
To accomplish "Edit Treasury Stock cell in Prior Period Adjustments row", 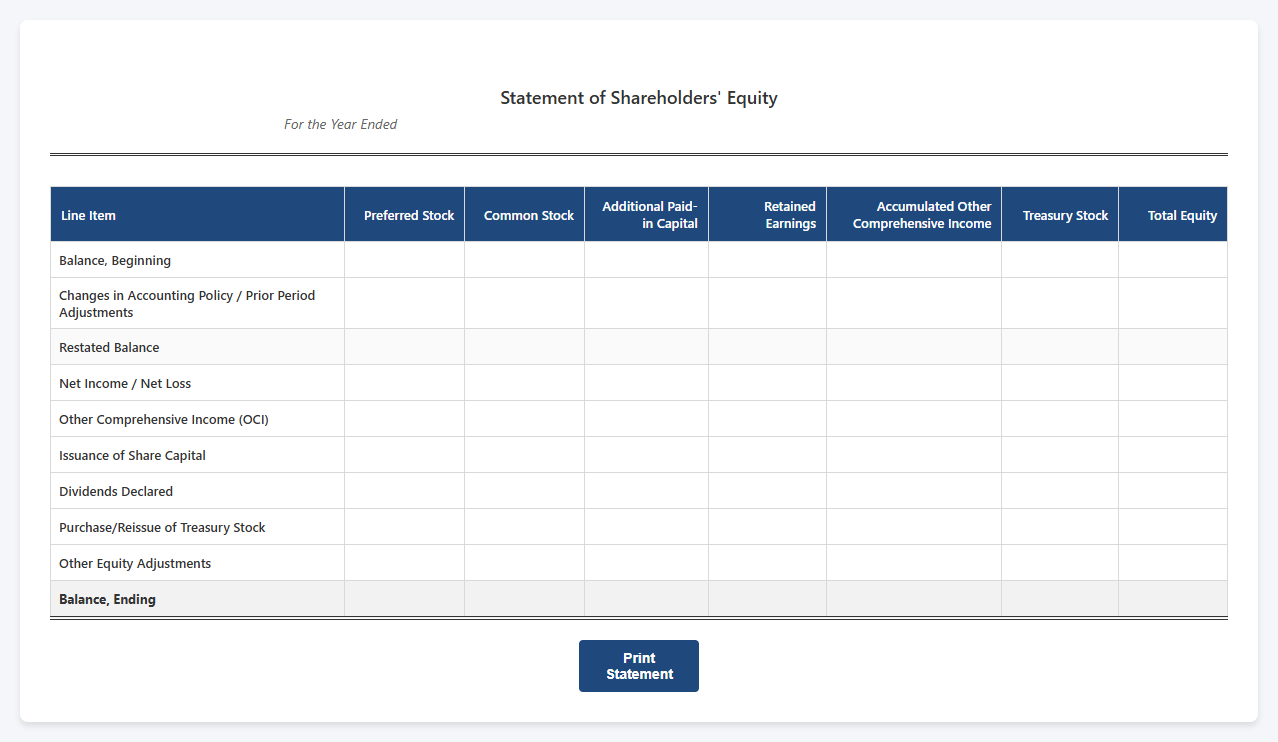I will 1060,304.
